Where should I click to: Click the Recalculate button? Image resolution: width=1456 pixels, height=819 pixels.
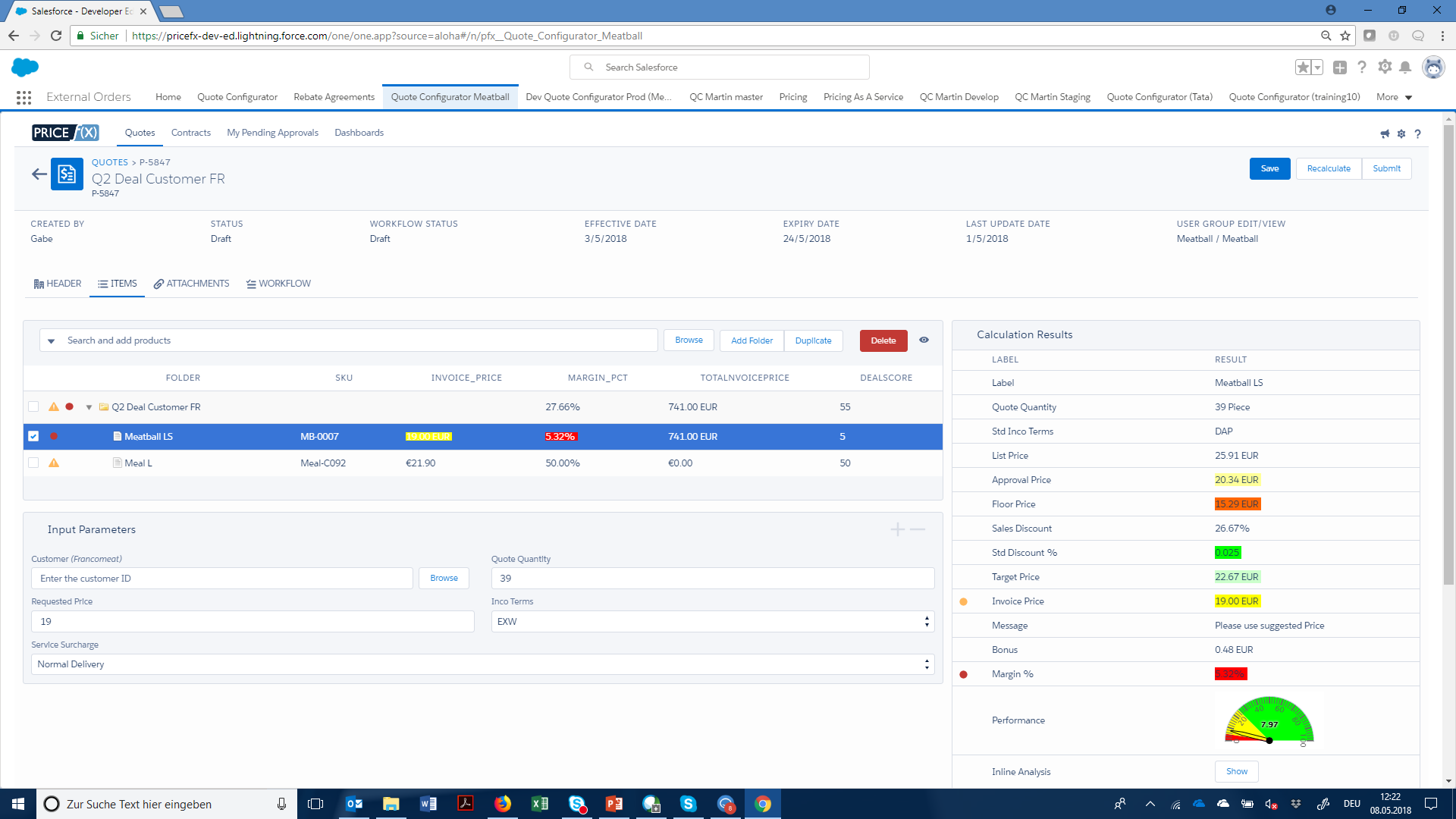(x=1328, y=168)
